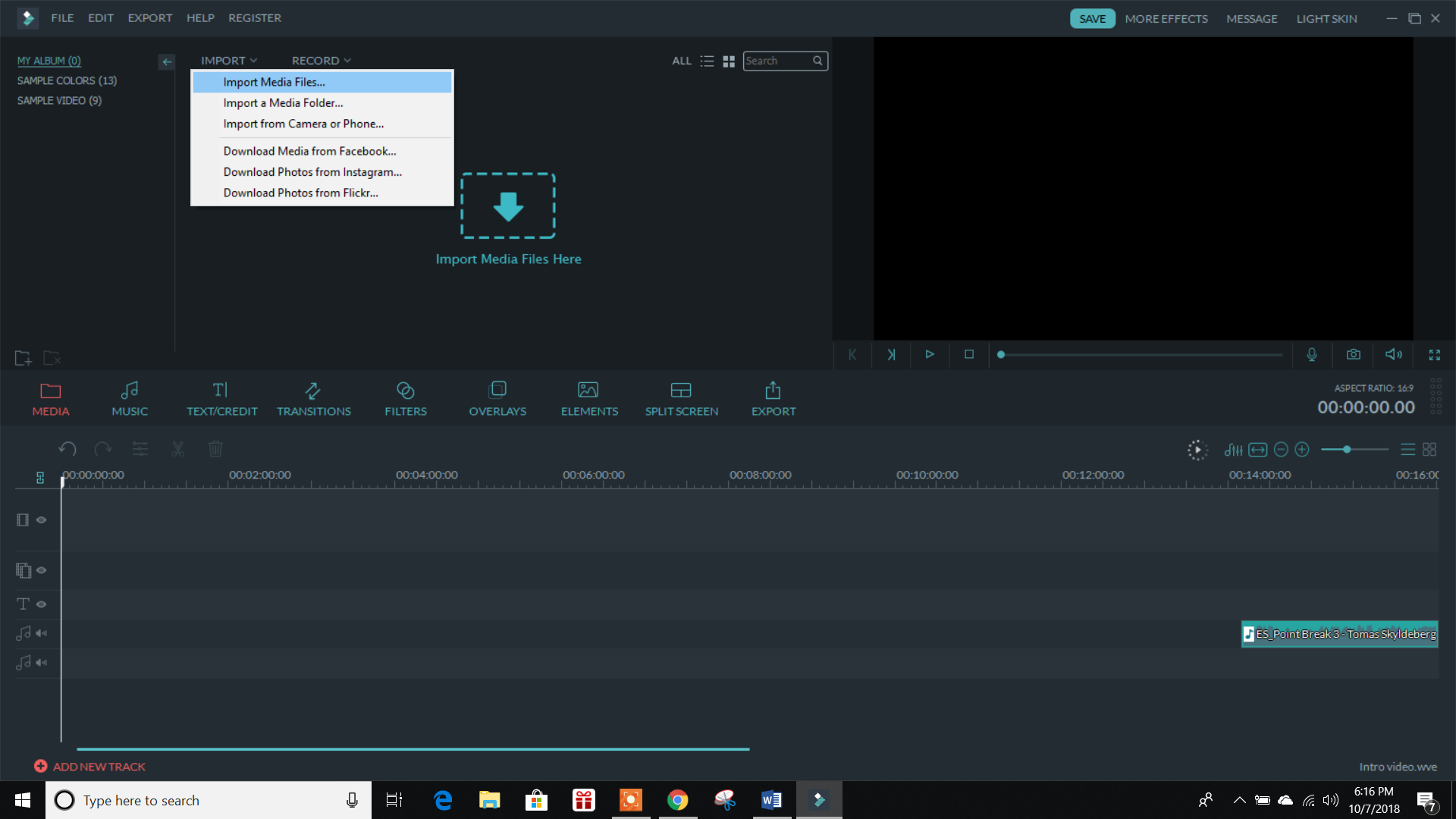Delete selection with the trash icon
The height and width of the screenshot is (819, 1456).
pyautogui.click(x=215, y=449)
